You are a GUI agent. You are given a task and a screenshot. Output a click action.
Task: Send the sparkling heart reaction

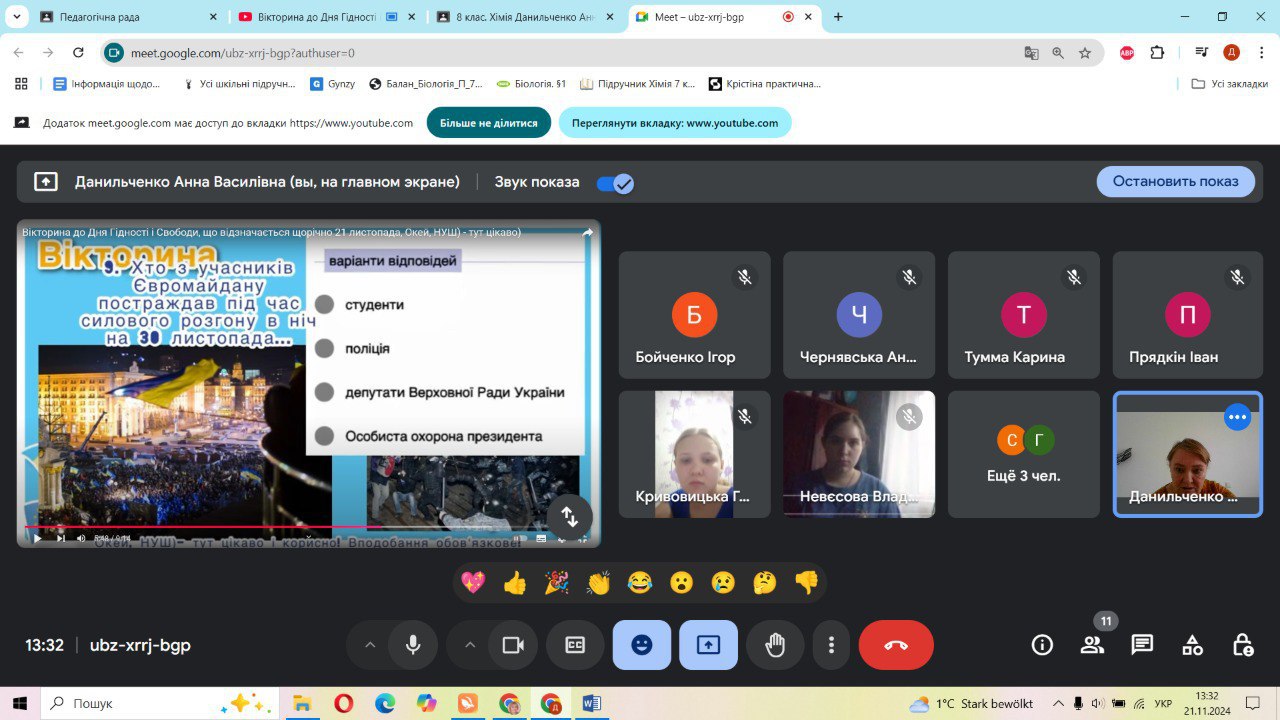point(473,582)
